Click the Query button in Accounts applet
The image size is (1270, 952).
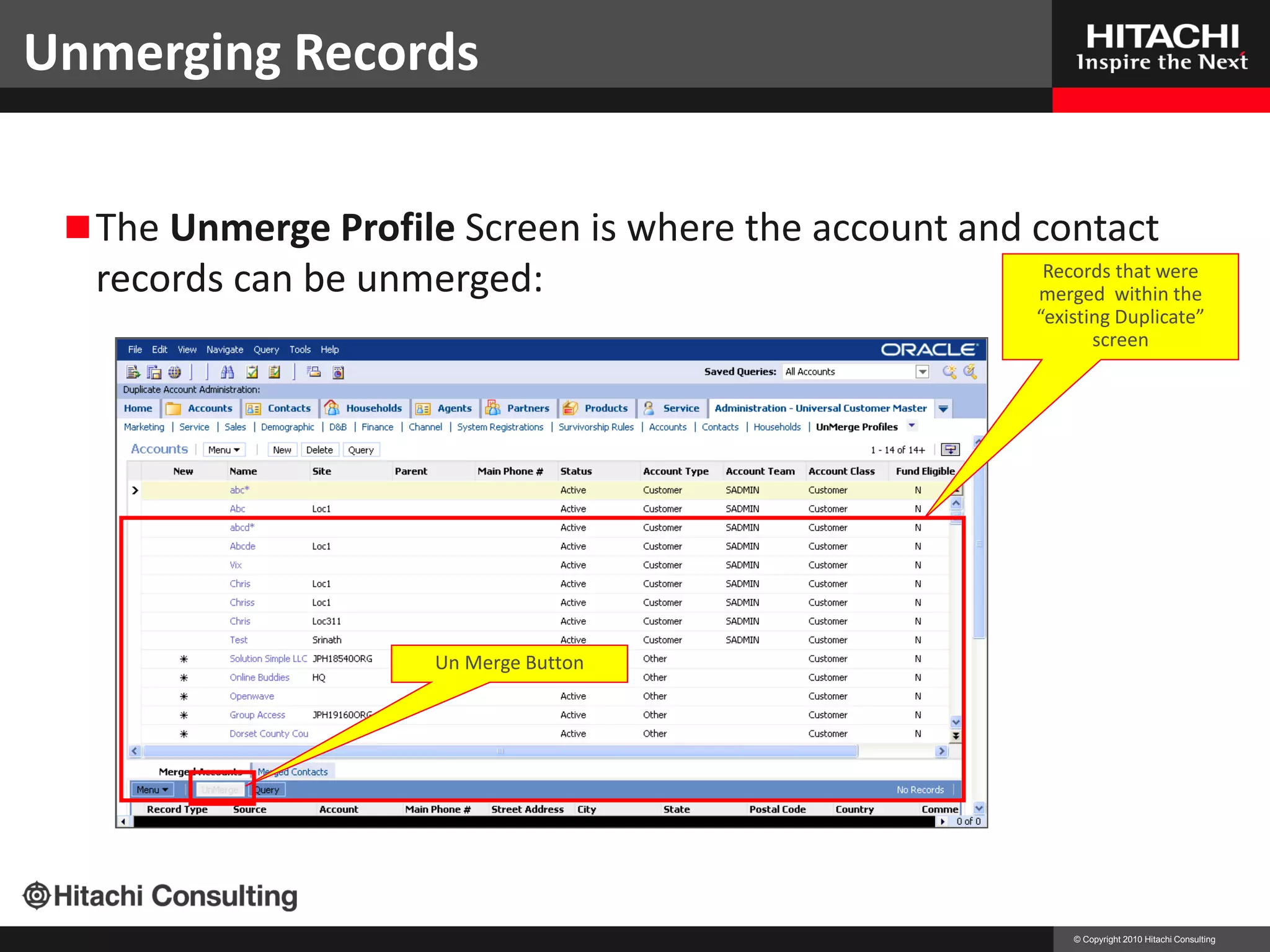[361, 450]
